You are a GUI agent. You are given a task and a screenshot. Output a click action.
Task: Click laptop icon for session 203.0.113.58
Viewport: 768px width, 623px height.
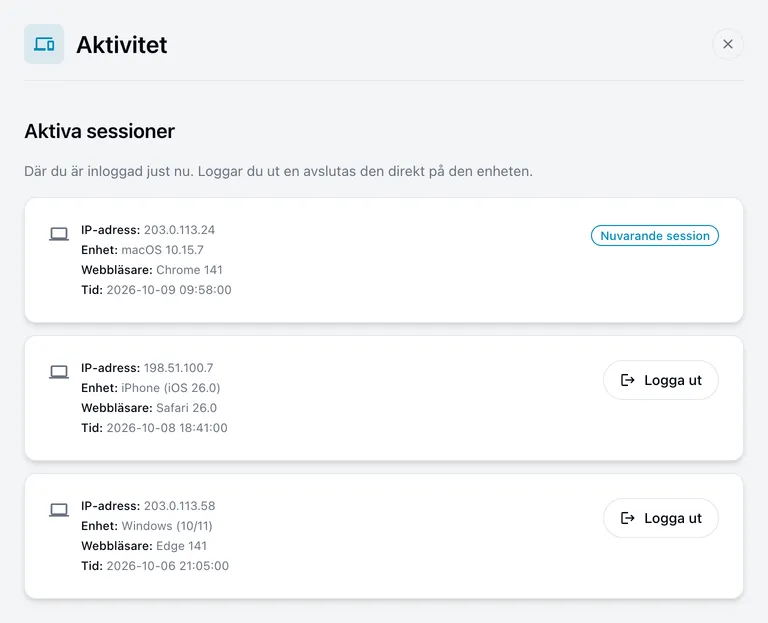(x=59, y=510)
